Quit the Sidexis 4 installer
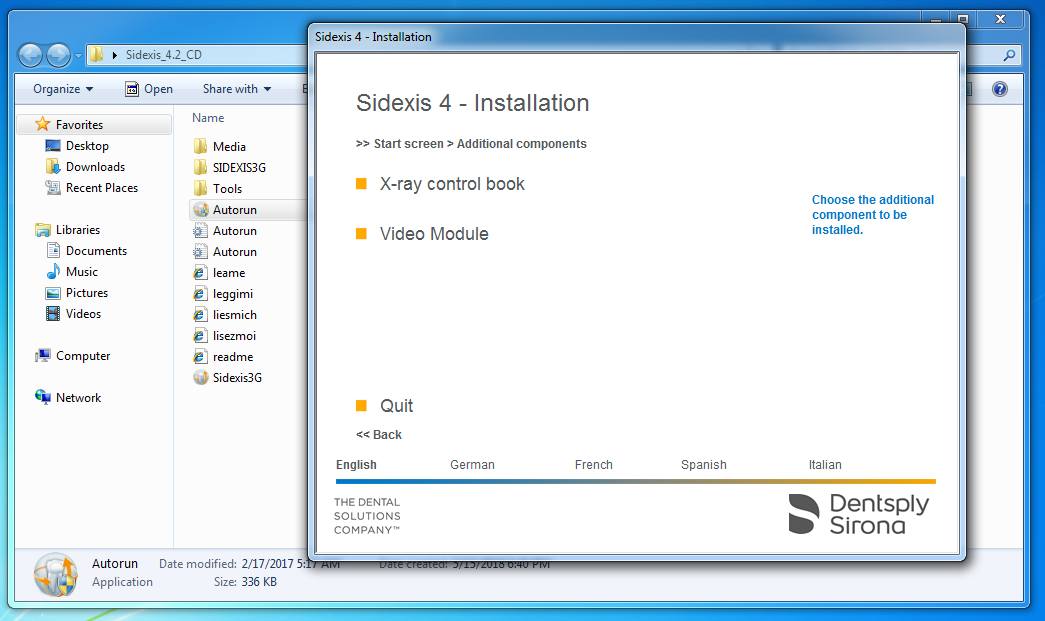The height and width of the screenshot is (621, 1045). [397, 406]
